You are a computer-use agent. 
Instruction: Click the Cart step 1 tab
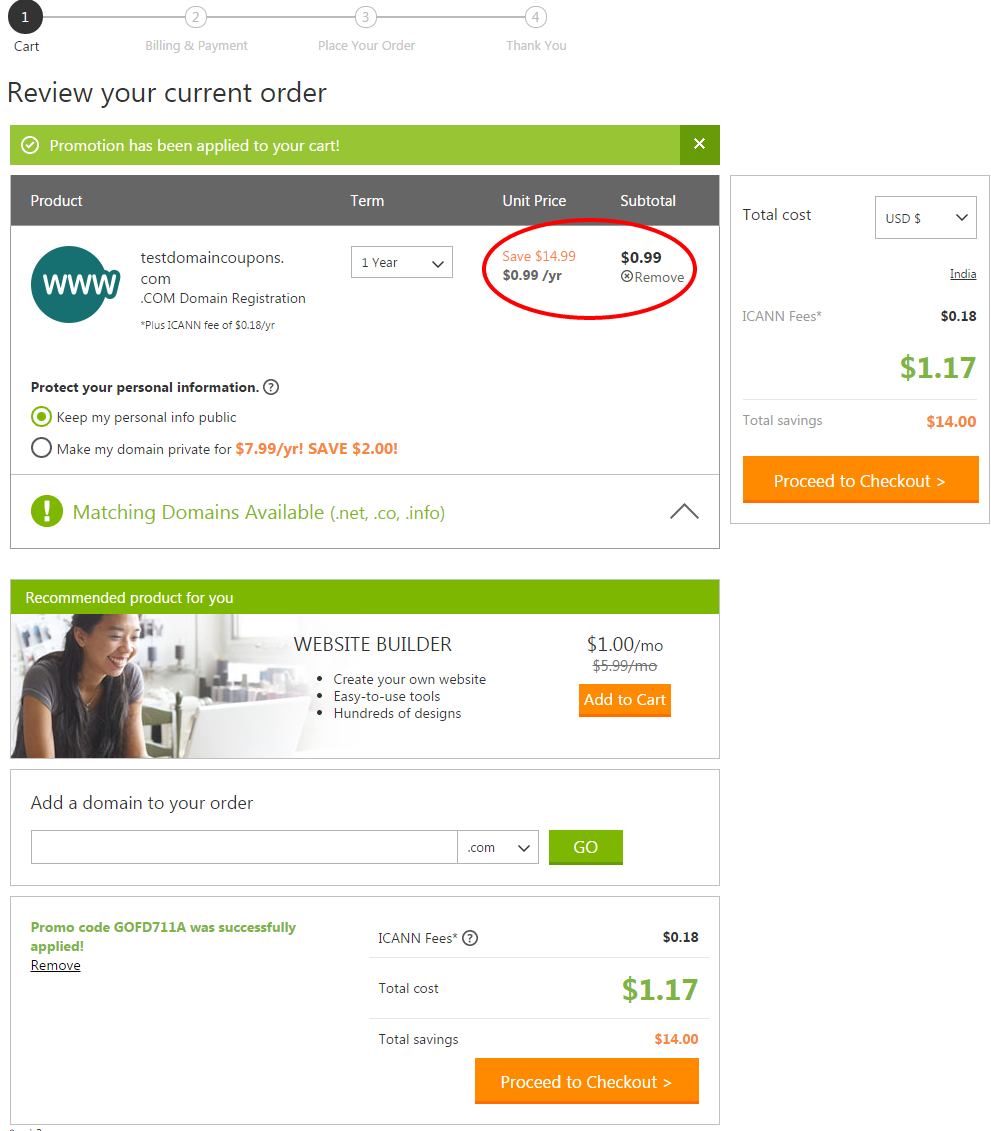pyautogui.click(x=25, y=29)
